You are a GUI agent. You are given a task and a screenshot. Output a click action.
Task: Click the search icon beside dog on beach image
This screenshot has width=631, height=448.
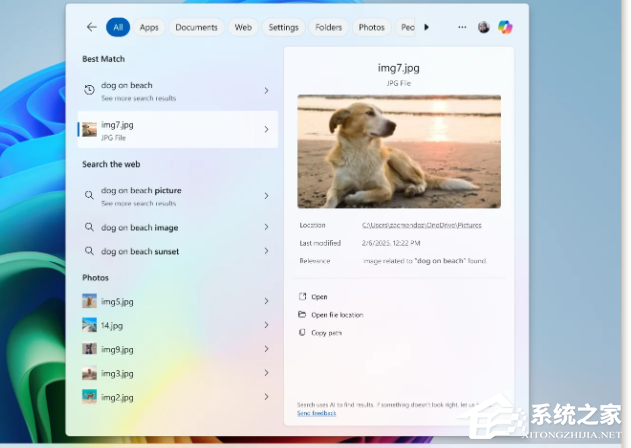coord(90,228)
